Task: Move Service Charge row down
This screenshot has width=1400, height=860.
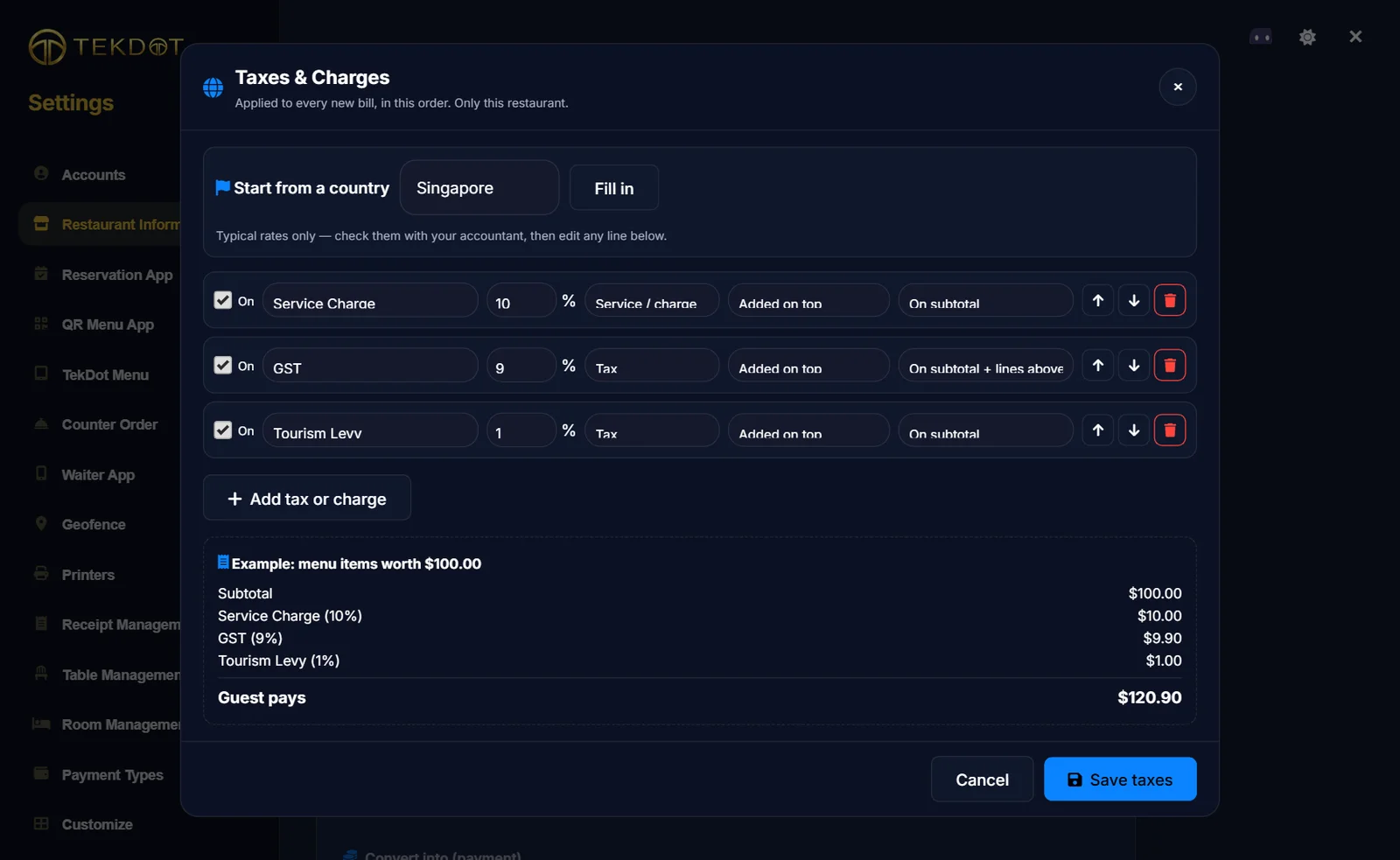Action: 1134,300
